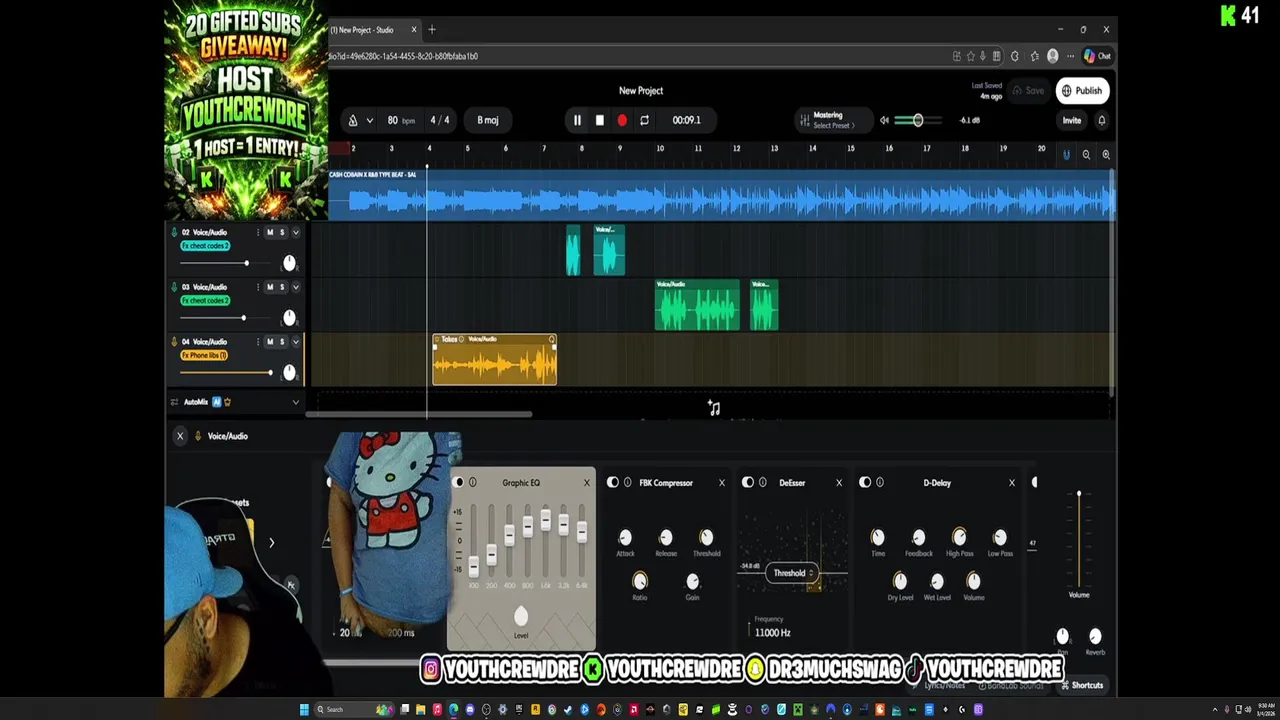Toggle the DeEsser effect on/off
Viewport: 1280px width, 720px height.
click(748, 483)
